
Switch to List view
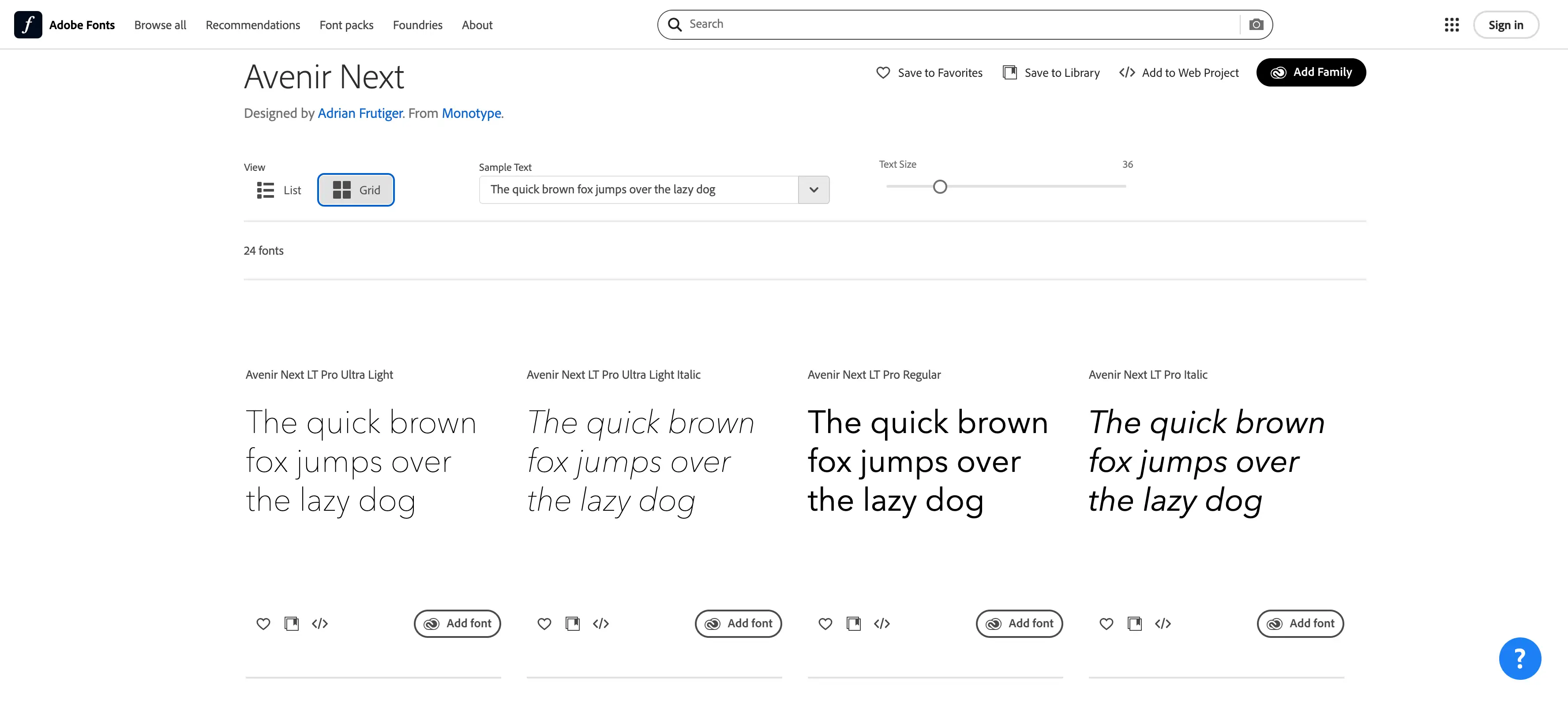pos(279,190)
